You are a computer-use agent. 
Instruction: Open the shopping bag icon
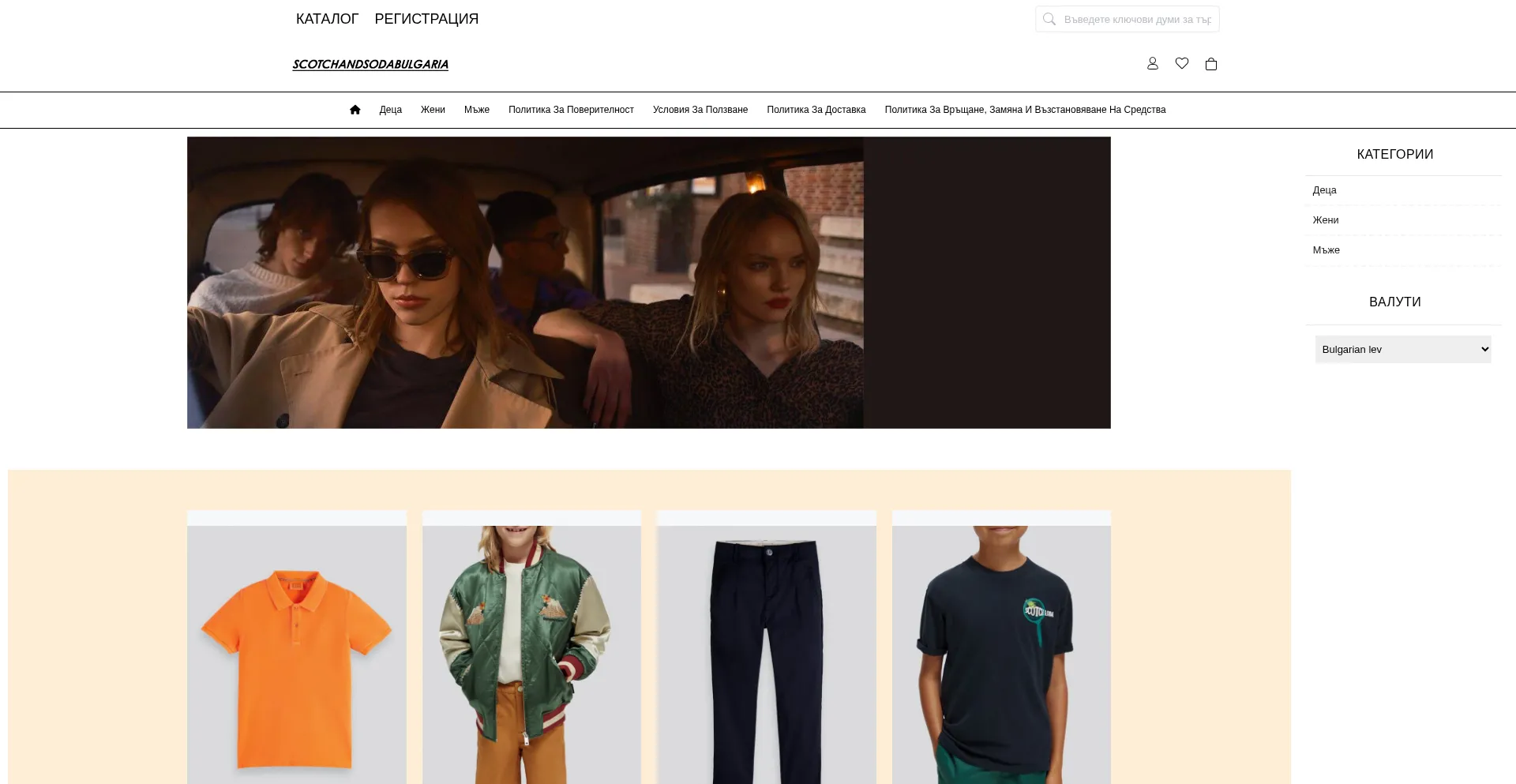pos(1210,64)
